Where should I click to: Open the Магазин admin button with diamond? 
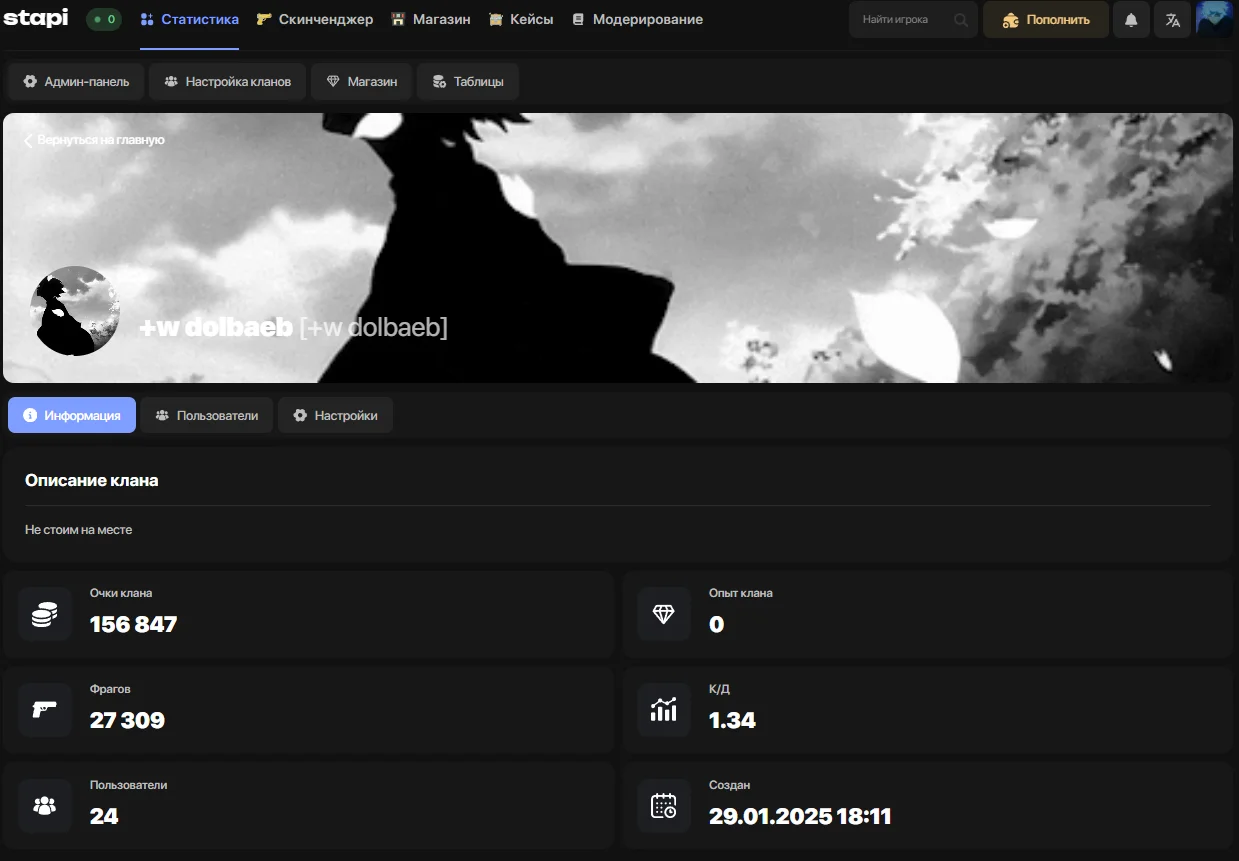pyautogui.click(x=361, y=82)
